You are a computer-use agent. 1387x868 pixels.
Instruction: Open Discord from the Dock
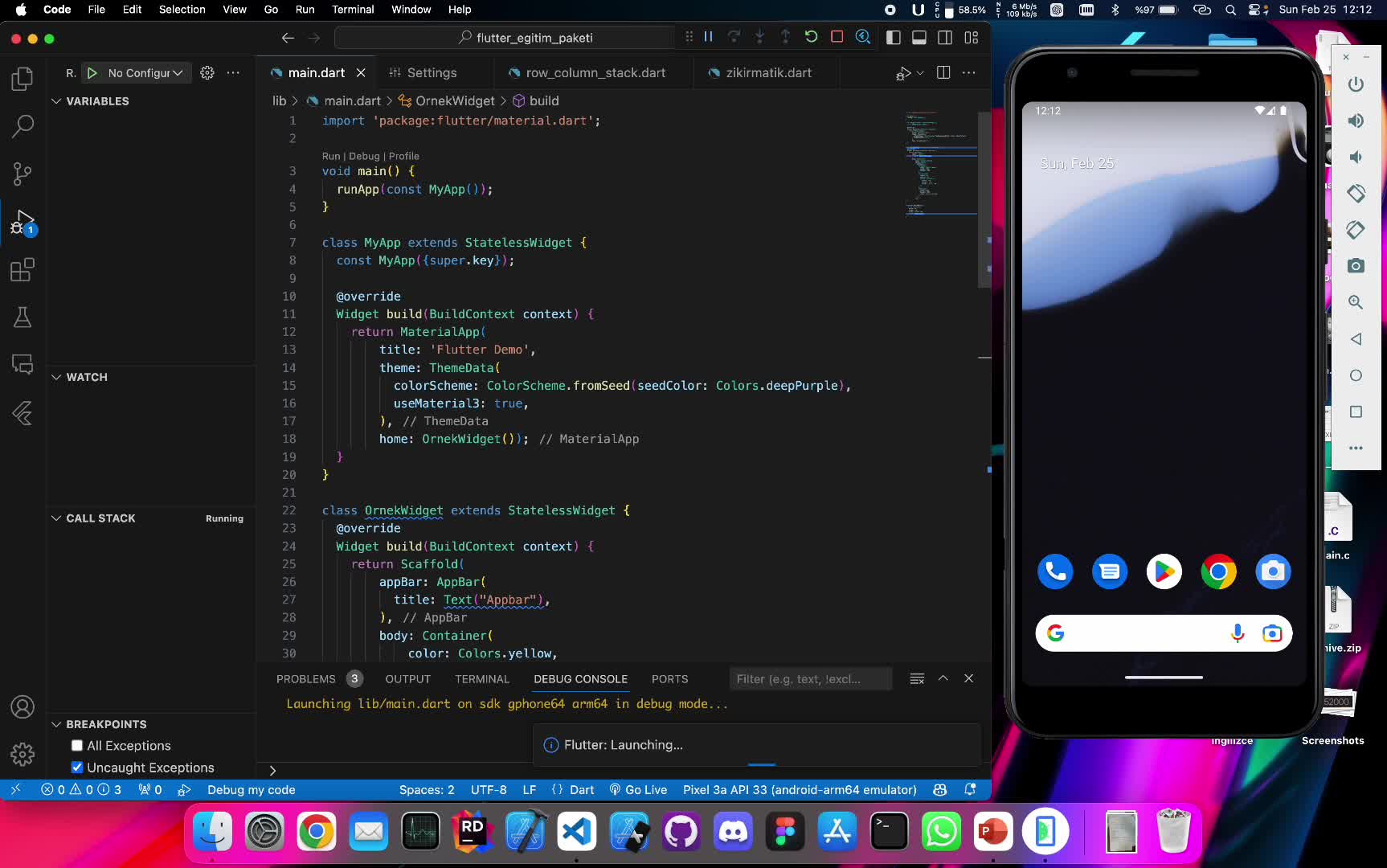[733, 833]
